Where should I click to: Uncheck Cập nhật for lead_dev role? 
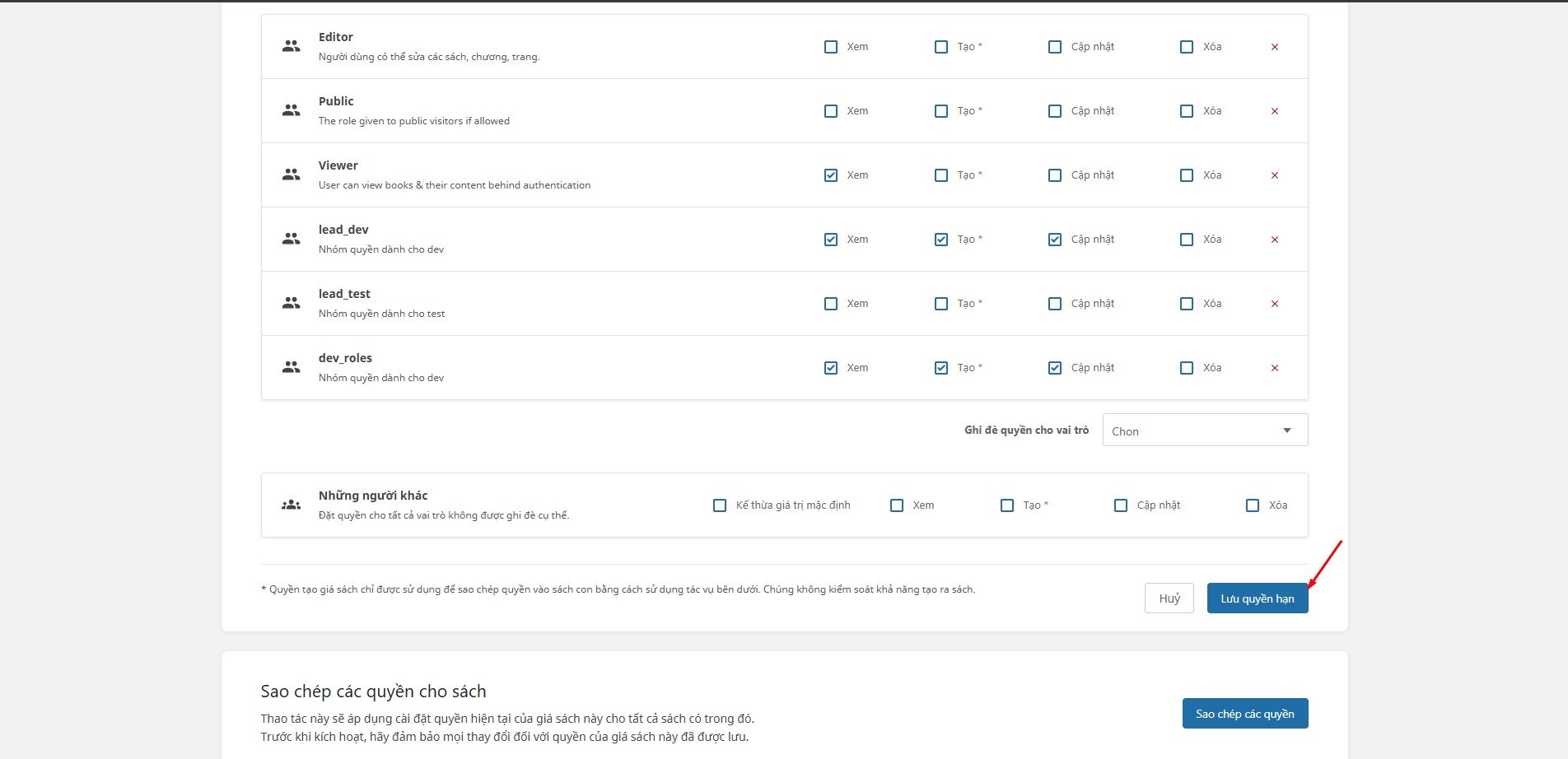pos(1055,240)
